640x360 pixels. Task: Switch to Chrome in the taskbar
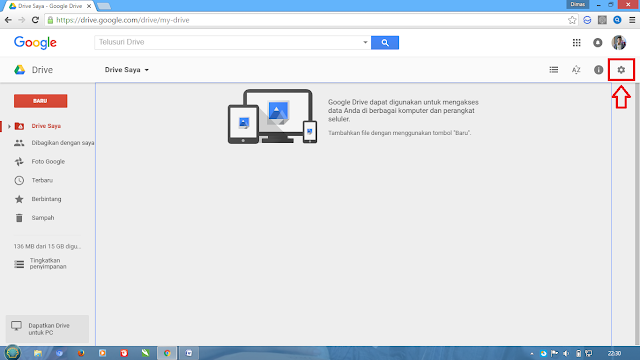coord(167,353)
